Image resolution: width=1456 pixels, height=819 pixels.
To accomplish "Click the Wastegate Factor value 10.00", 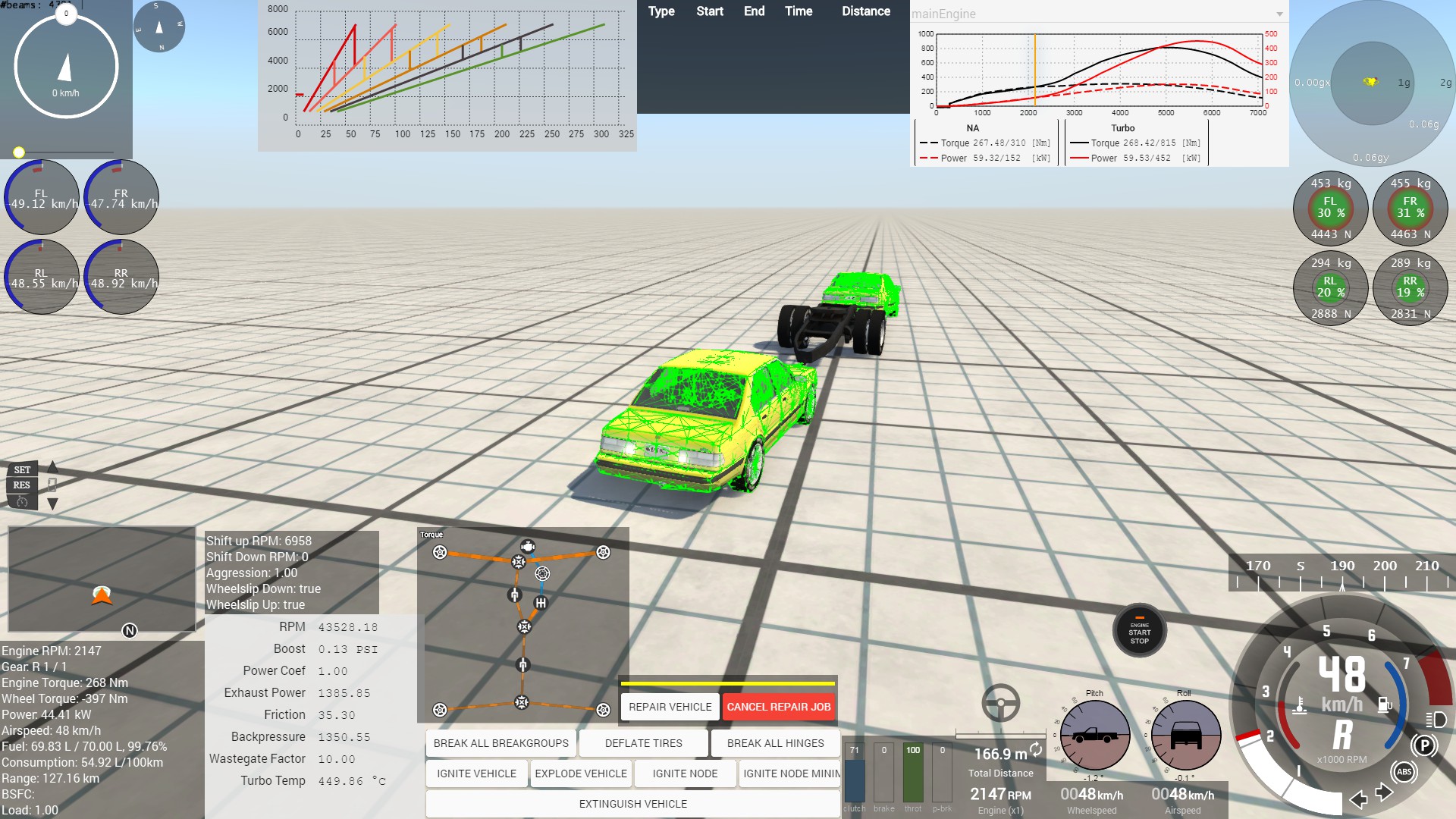I will [x=337, y=759].
